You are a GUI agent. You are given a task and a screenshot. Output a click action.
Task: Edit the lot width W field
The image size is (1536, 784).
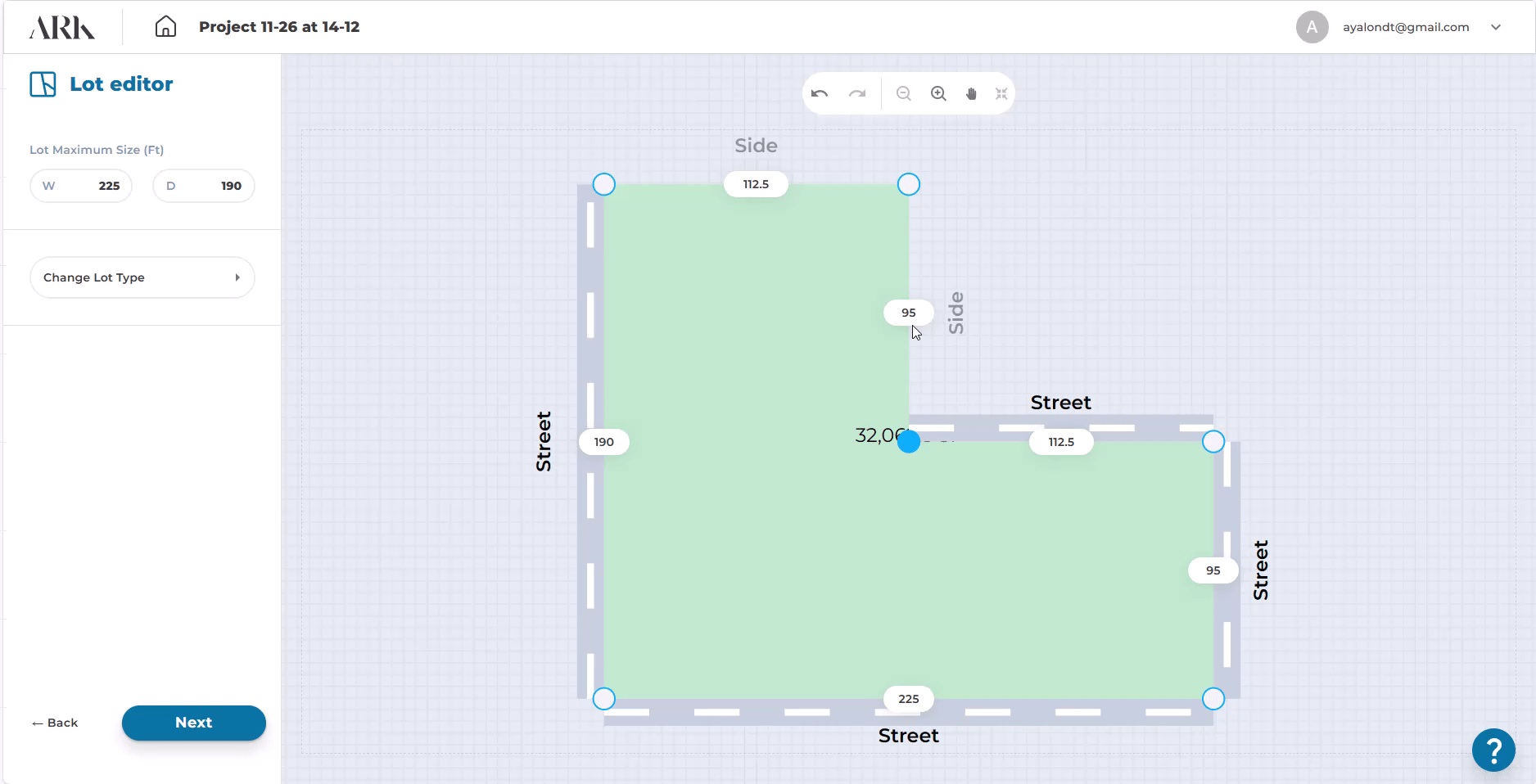click(81, 186)
